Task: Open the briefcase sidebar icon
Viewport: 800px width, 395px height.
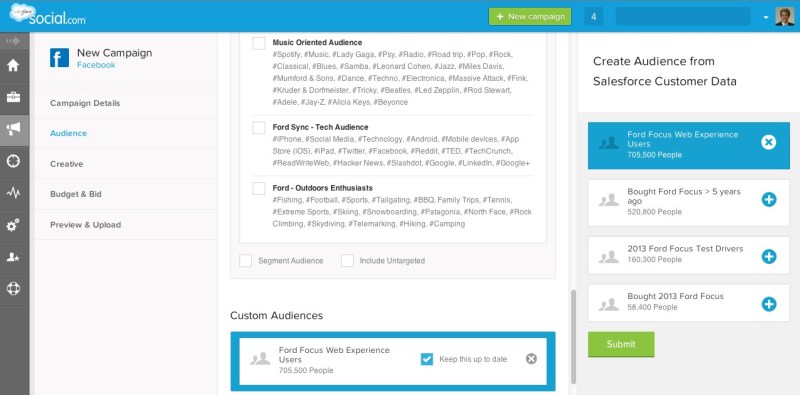Action: 14,97
